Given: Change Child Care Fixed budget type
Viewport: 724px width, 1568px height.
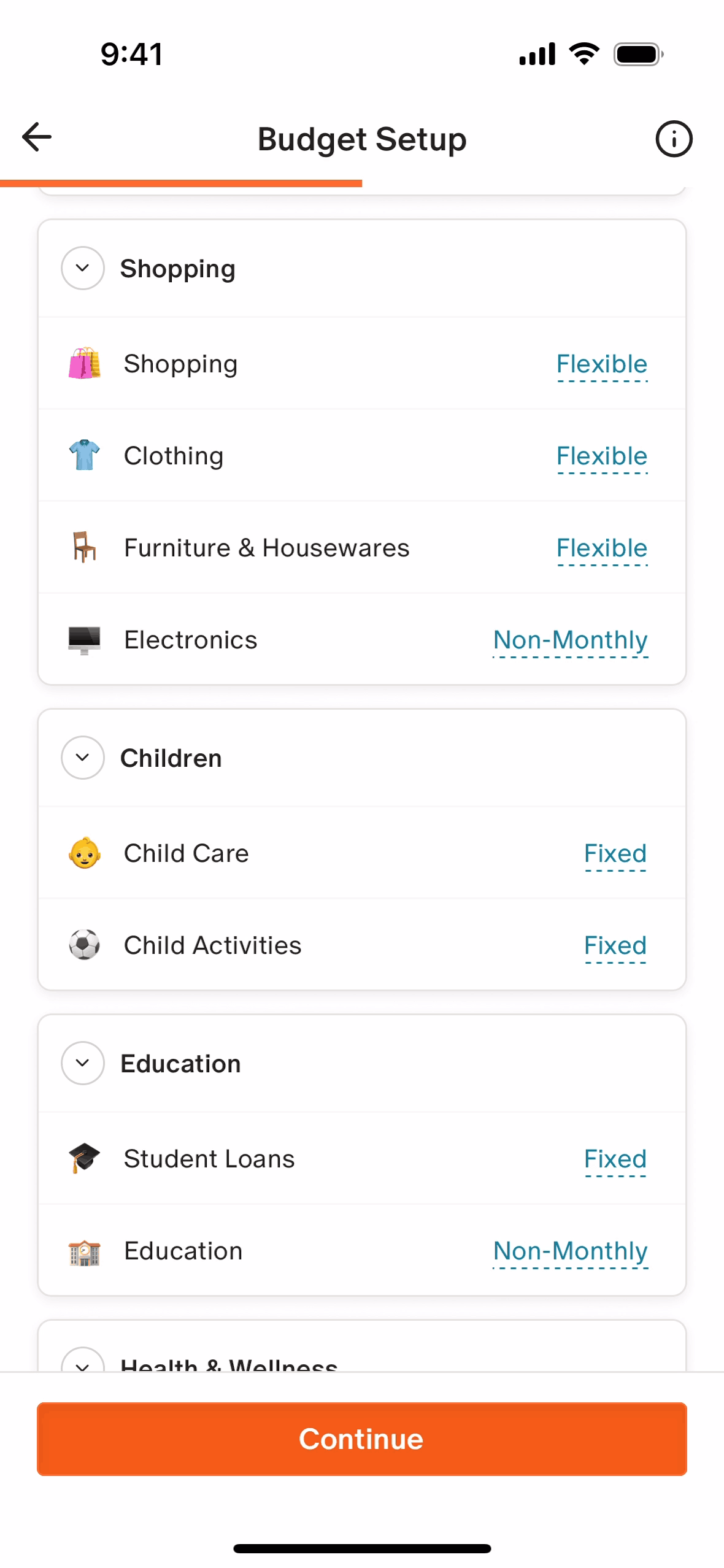Looking at the screenshot, I should [615, 854].
